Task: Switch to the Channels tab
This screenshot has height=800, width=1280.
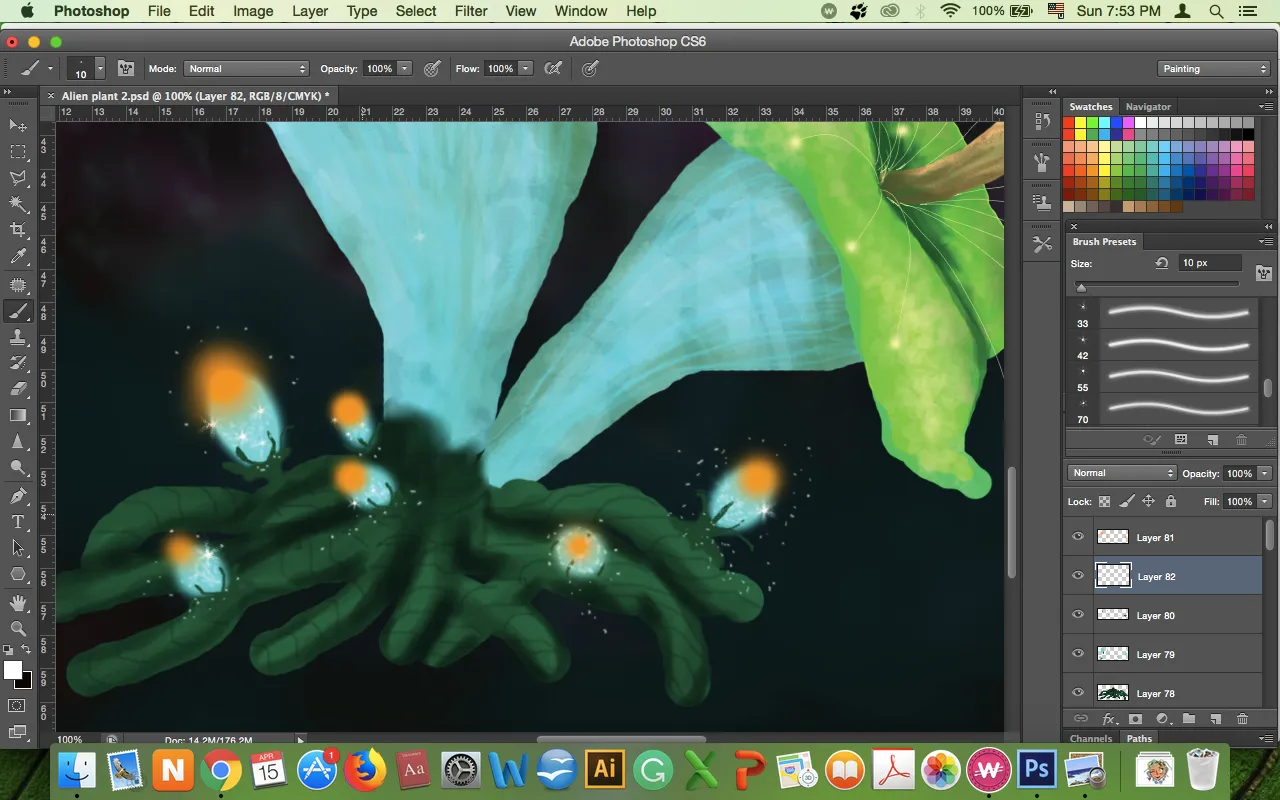Action: pyautogui.click(x=1090, y=739)
